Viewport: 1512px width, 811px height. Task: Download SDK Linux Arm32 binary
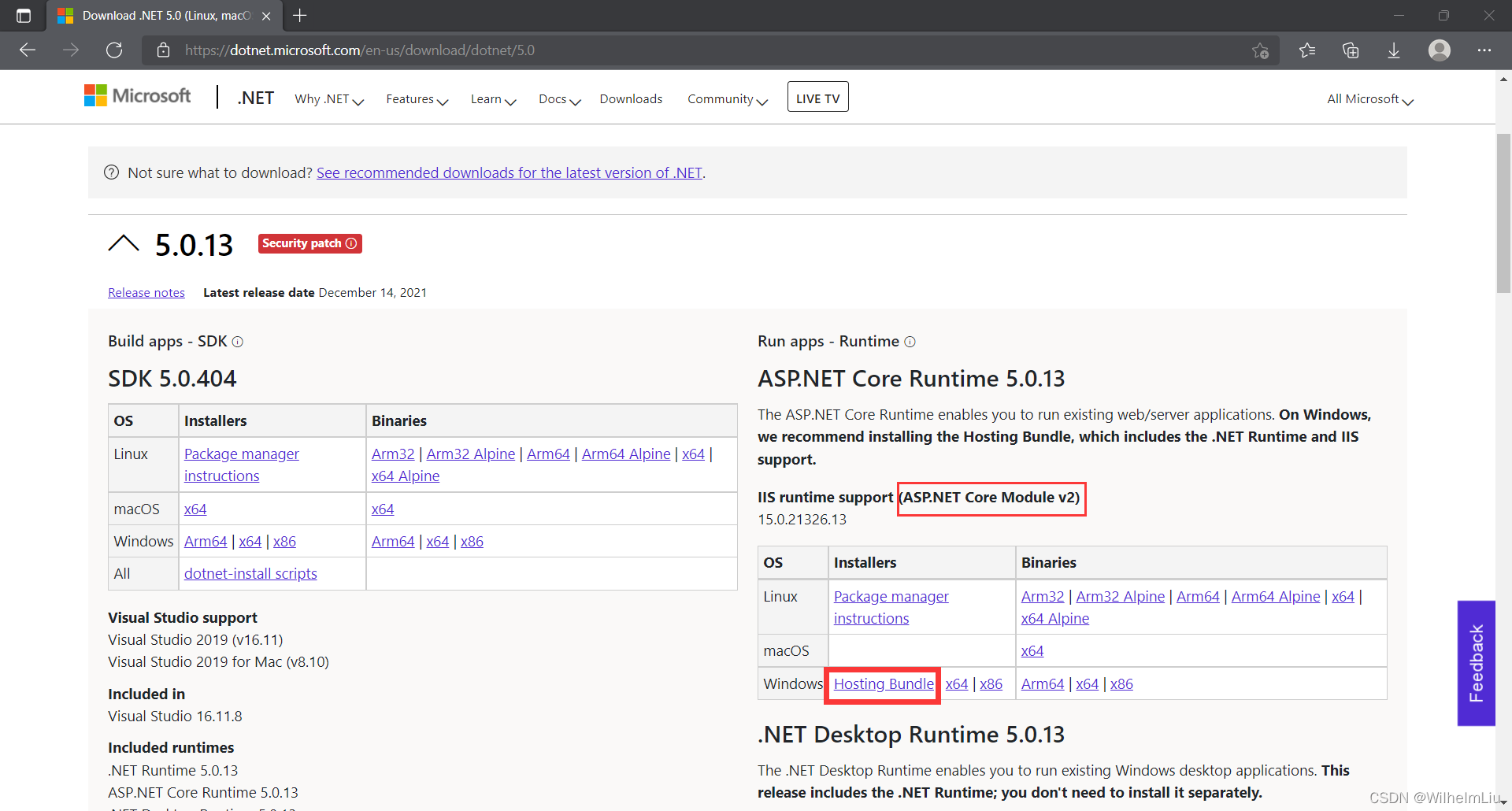click(x=393, y=454)
